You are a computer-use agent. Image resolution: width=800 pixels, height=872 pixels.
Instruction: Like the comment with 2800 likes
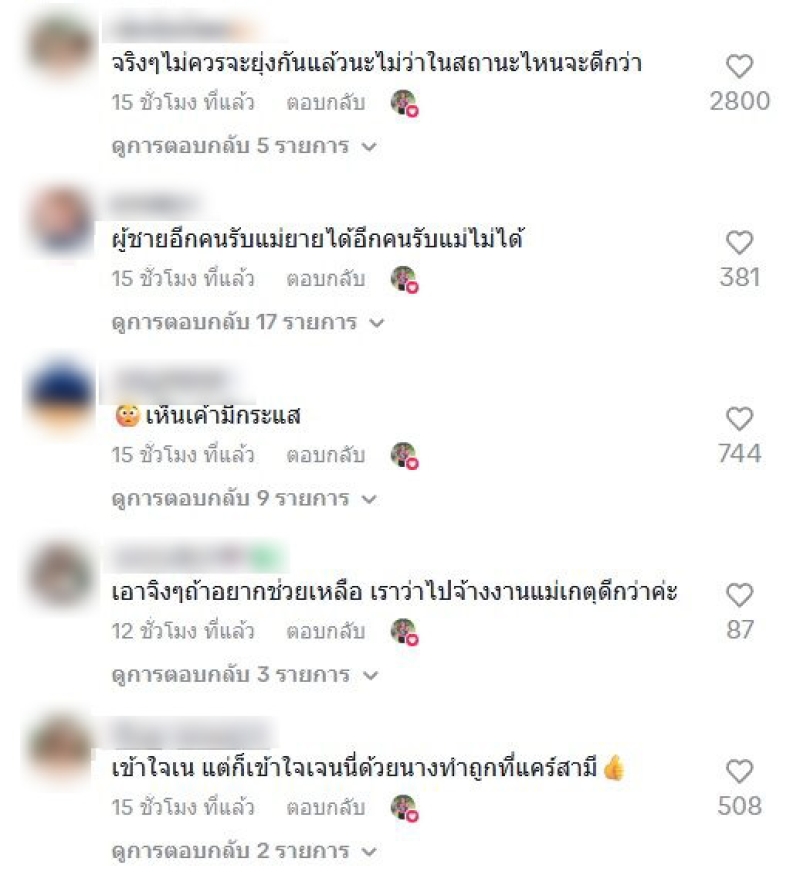point(739,67)
